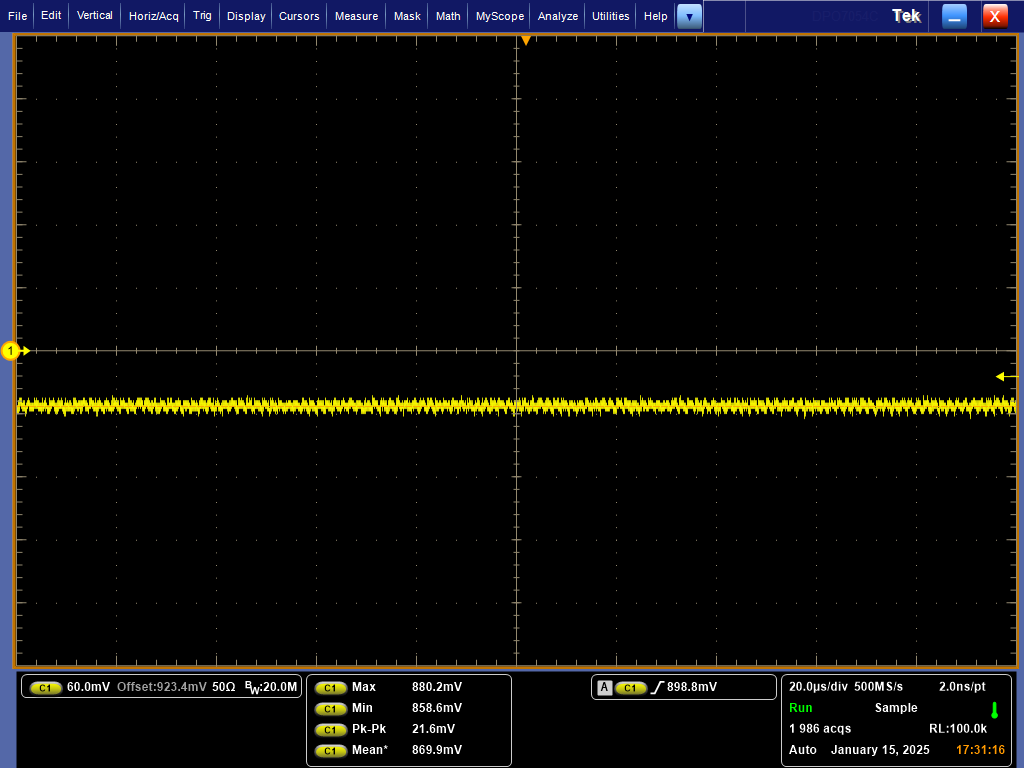Open the Cursors menu
The width and height of the screenshot is (1024, 768).
[x=299, y=16]
